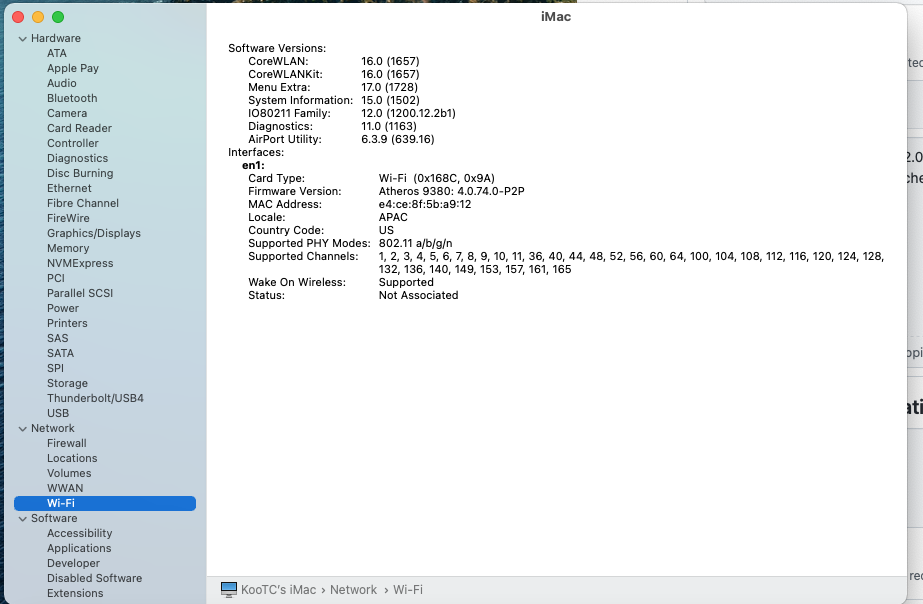Click the Network section label in sidebar
Screen dimensions: 923x604
click(53, 429)
